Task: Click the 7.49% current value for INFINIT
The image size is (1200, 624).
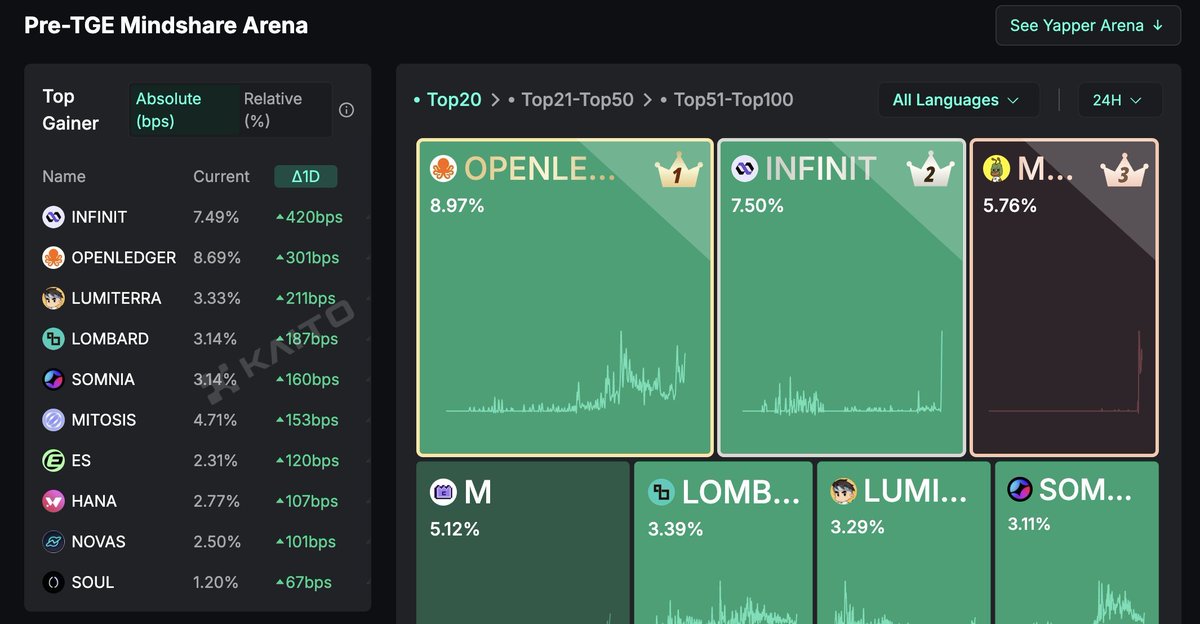Action: coord(217,217)
